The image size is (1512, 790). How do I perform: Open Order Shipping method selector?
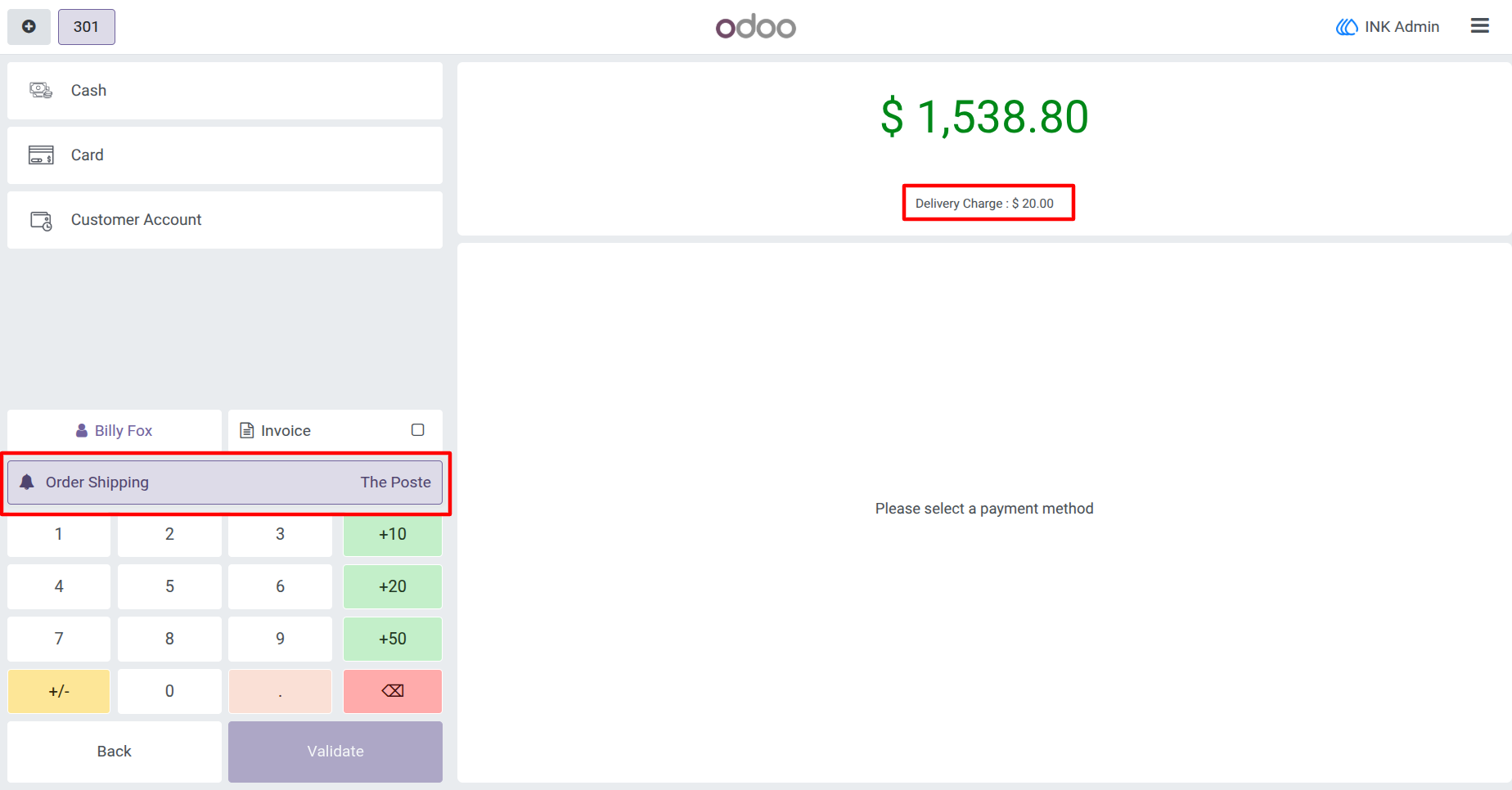point(225,483)
